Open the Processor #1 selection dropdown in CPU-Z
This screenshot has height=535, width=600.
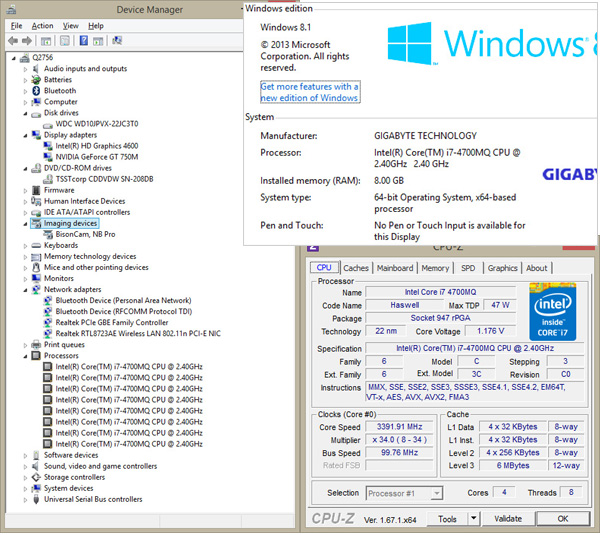pos(436,494)
